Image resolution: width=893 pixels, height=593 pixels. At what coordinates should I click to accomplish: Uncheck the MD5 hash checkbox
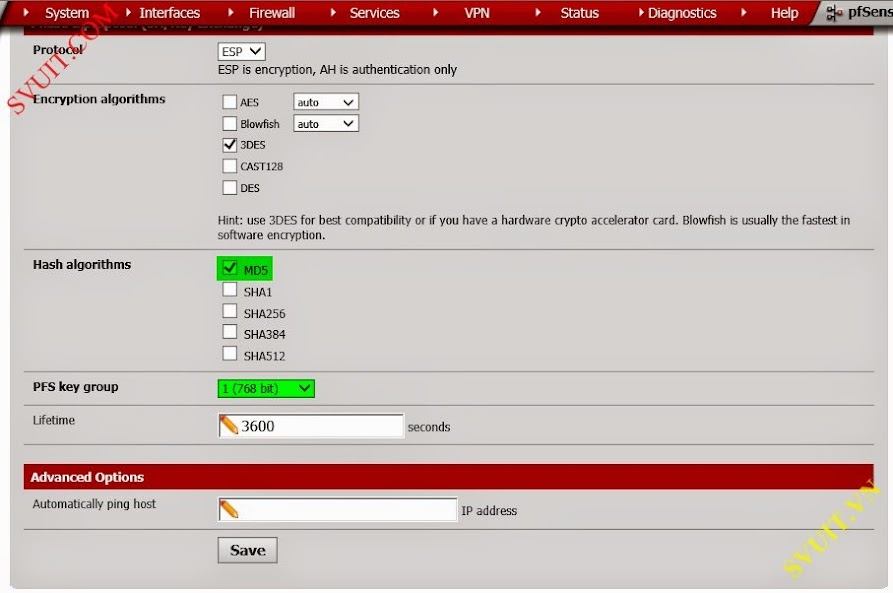tap(230, 268)
